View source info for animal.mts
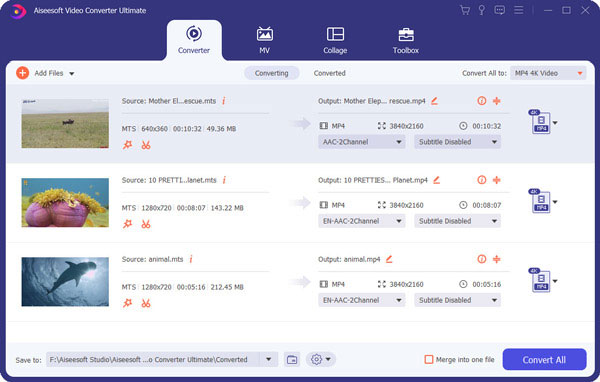Screen dimensions: 600x382 tap(191, 259)
